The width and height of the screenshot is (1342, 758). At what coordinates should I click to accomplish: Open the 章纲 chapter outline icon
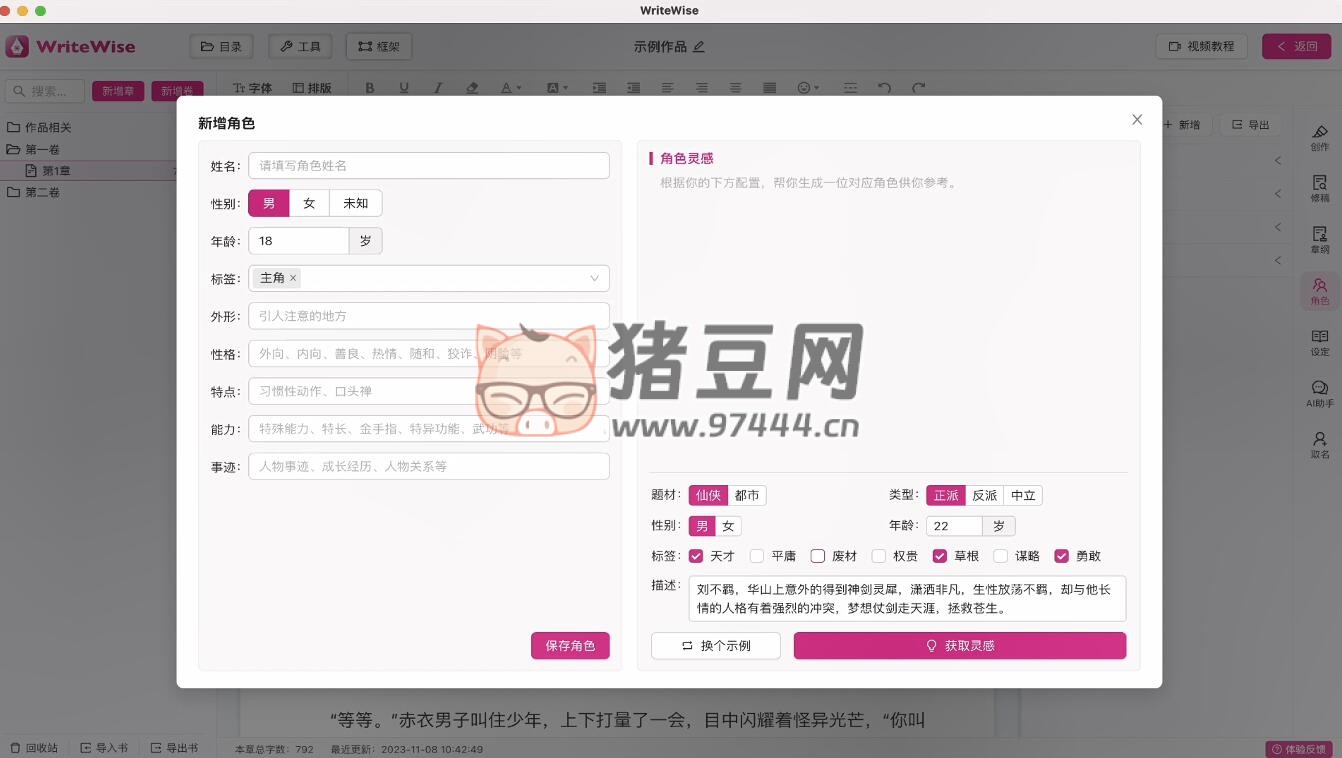coord(1319,239)
